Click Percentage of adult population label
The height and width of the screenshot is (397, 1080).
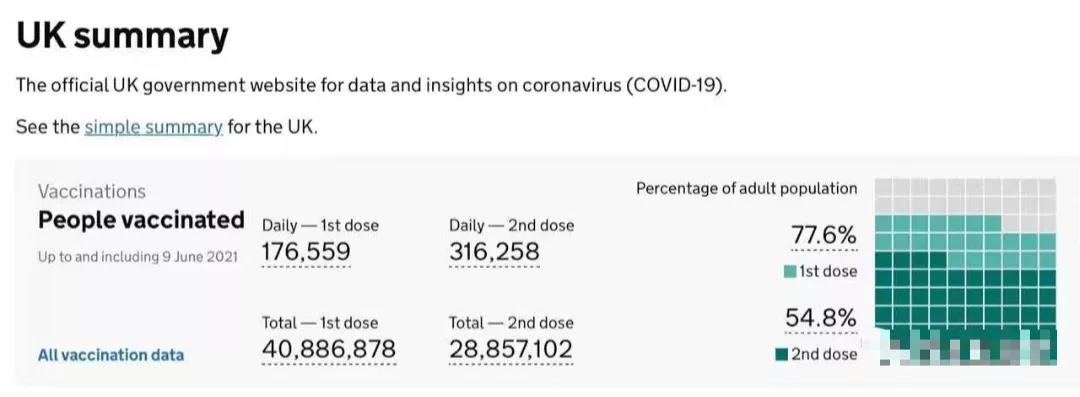pyautogui.click(x=747, y=189)
